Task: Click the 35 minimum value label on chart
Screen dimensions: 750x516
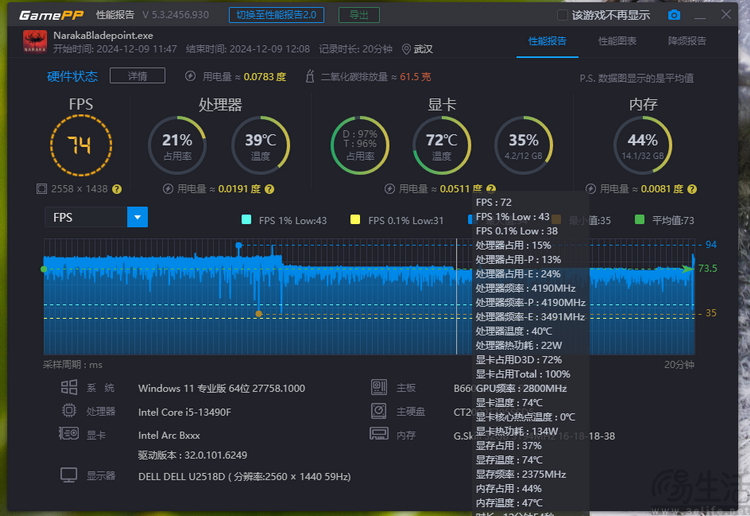Action: (711, 313)
